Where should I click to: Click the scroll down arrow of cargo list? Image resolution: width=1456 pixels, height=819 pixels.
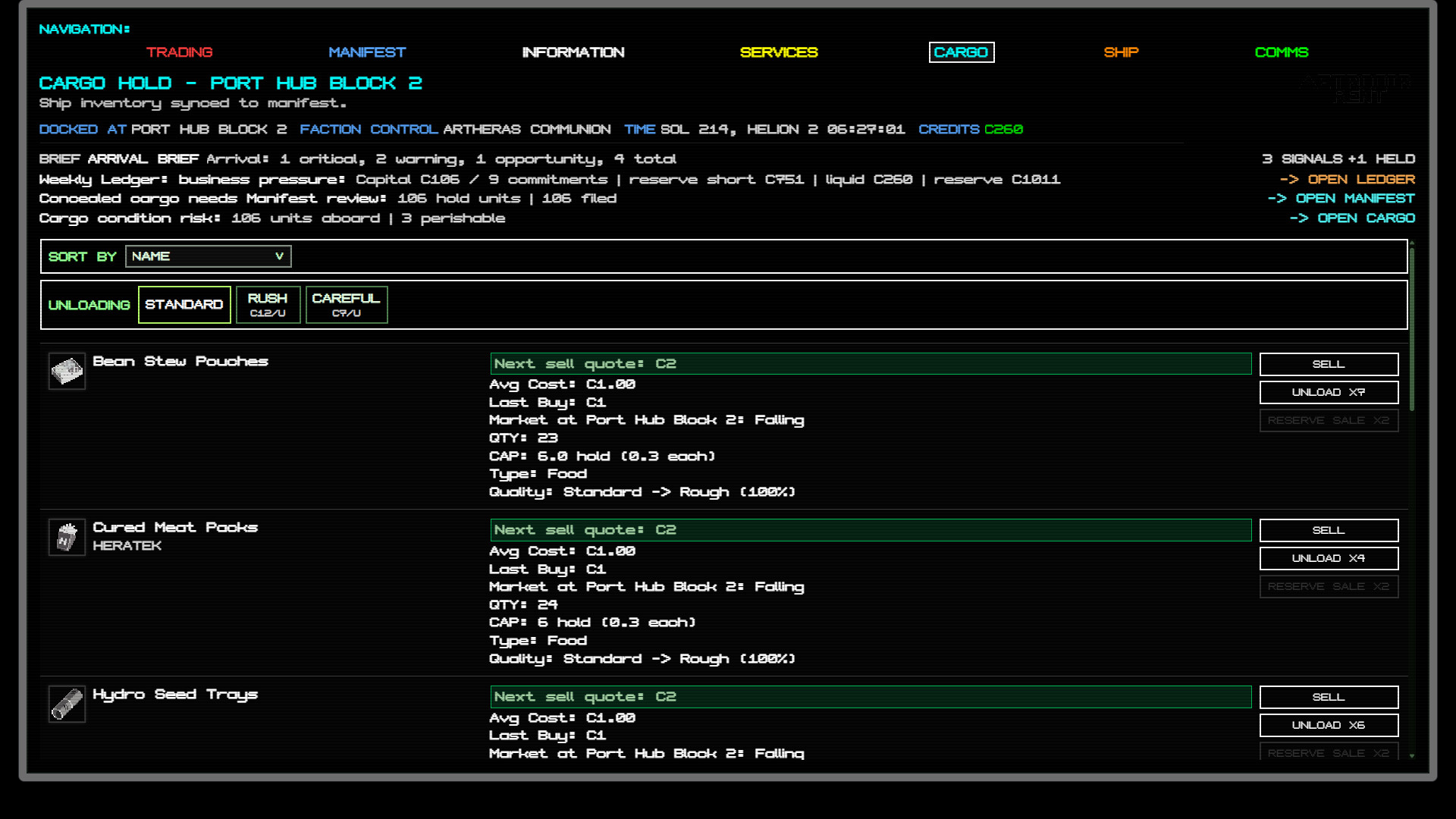1412,755
